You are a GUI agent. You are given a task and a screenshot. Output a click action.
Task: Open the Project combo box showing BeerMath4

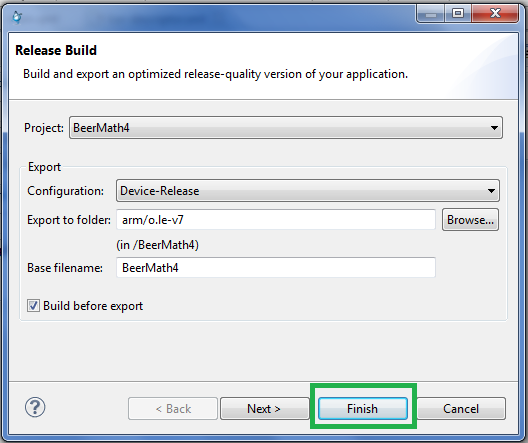pos(286,128)
